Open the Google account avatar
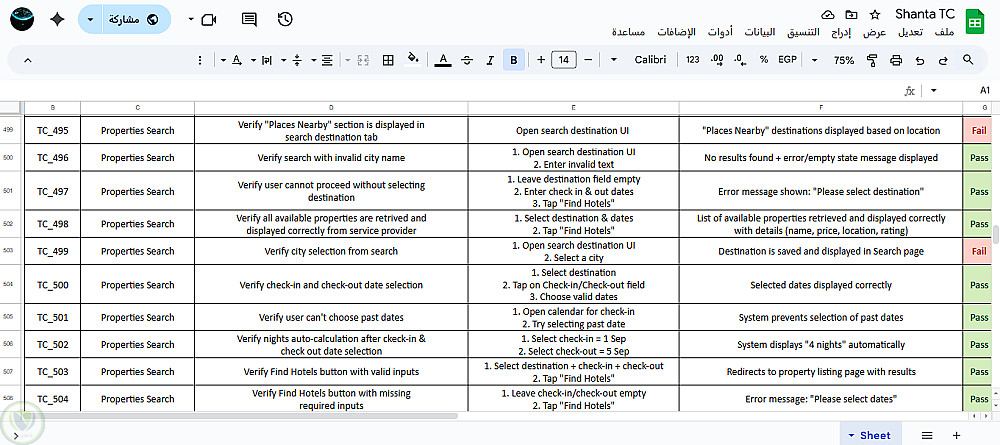 click(x=23, y=19)
